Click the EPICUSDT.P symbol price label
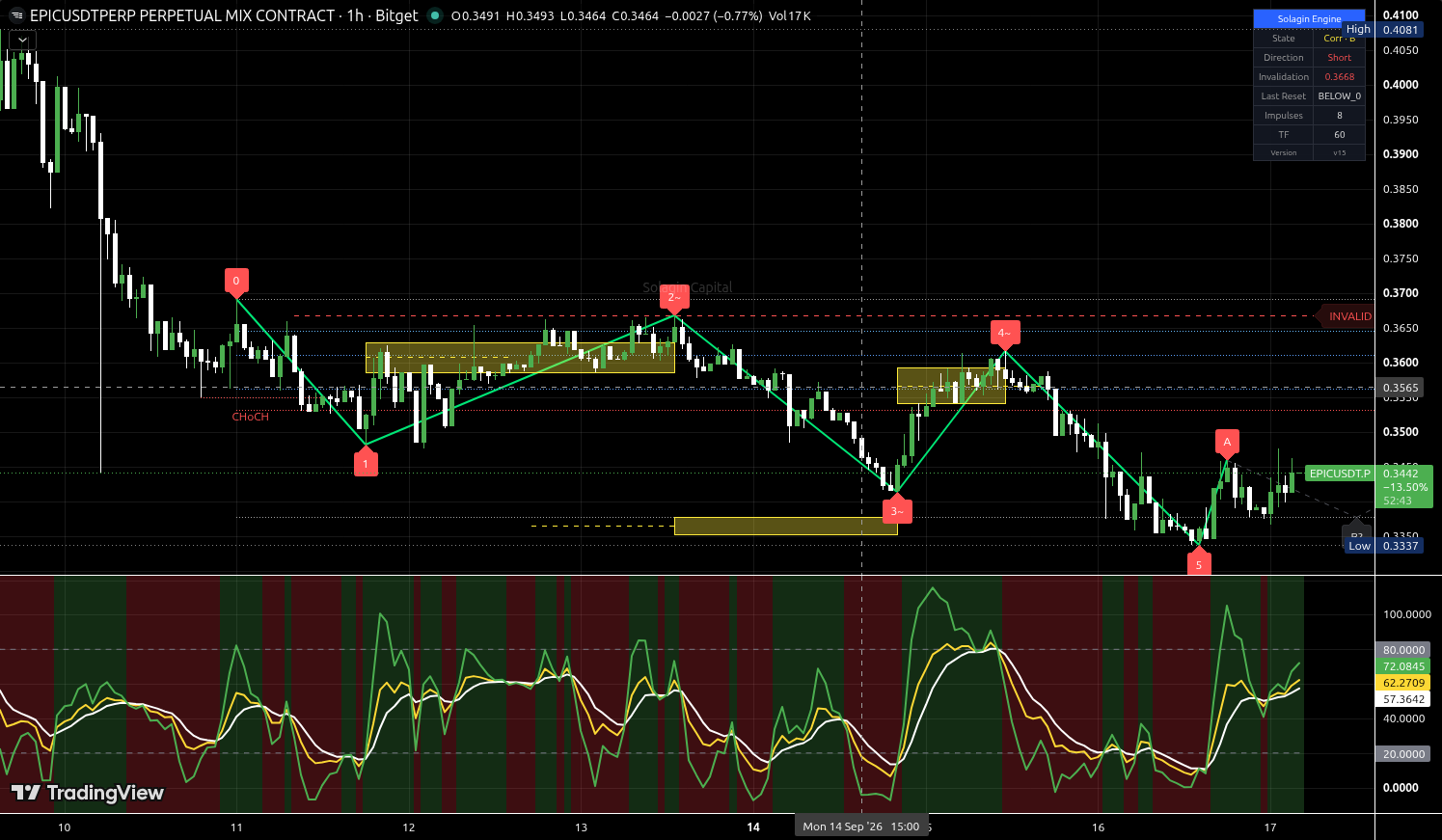The width and height of the screenshot is (1442, 840). click(1339, 474)
